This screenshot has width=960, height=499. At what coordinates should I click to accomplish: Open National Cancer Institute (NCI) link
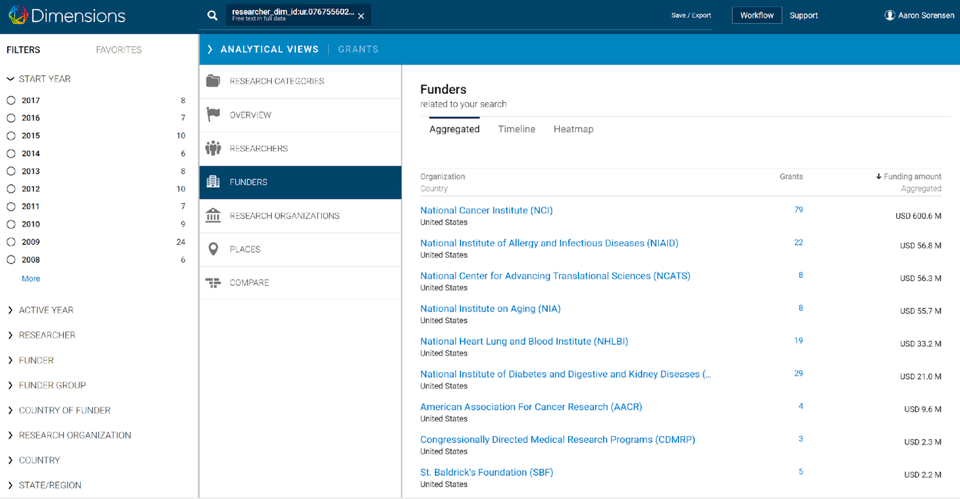coord(486,210)
